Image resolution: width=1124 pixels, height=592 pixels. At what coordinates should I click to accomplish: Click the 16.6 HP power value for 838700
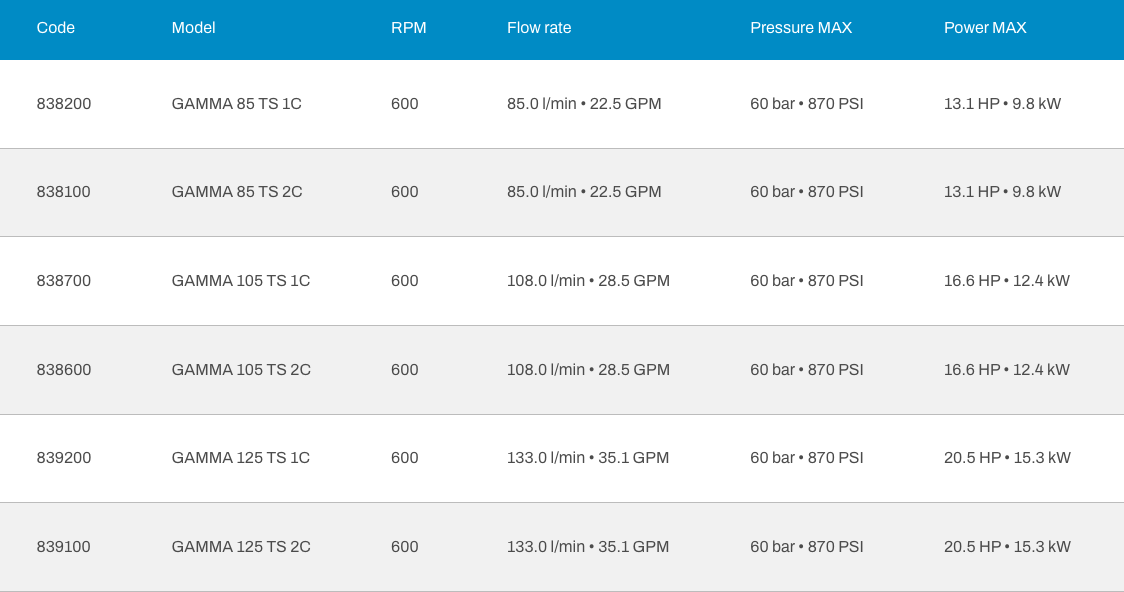pyautogui.click(x=972, y=281)
